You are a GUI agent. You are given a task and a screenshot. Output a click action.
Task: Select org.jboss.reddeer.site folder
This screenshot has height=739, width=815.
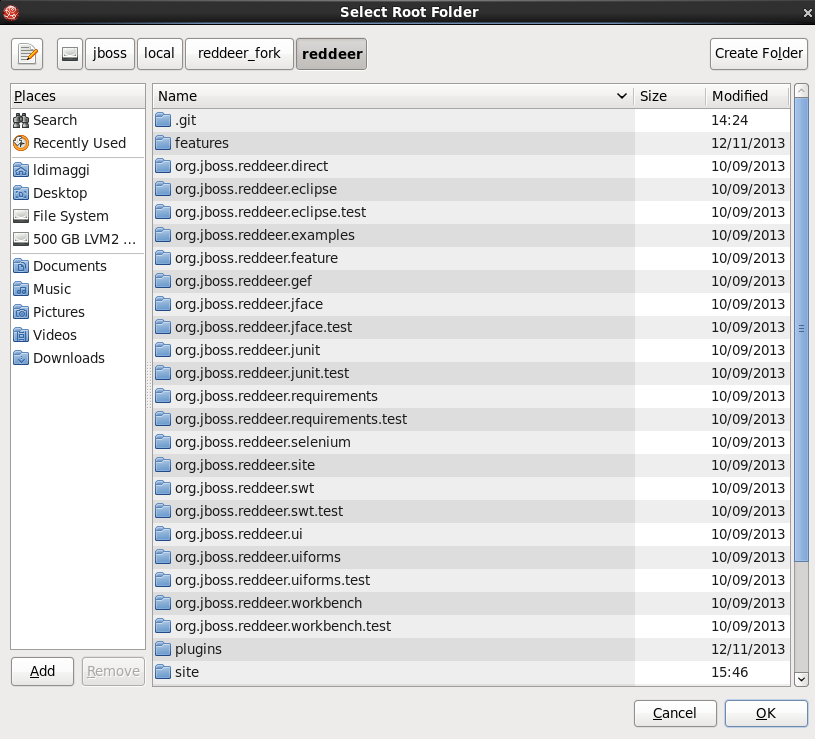click(471, 465)
